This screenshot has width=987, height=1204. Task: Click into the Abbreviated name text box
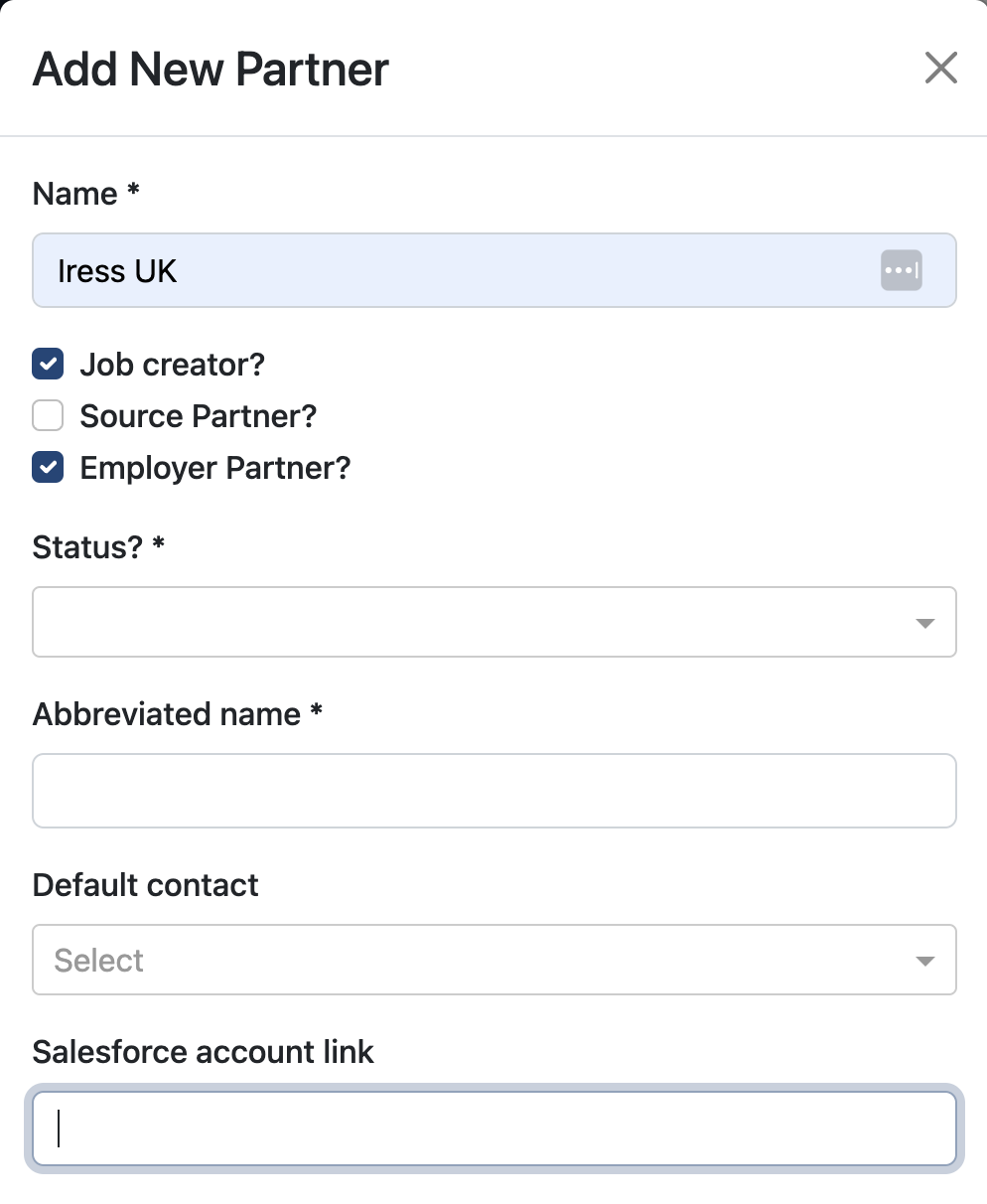click(x=493, y=791)
